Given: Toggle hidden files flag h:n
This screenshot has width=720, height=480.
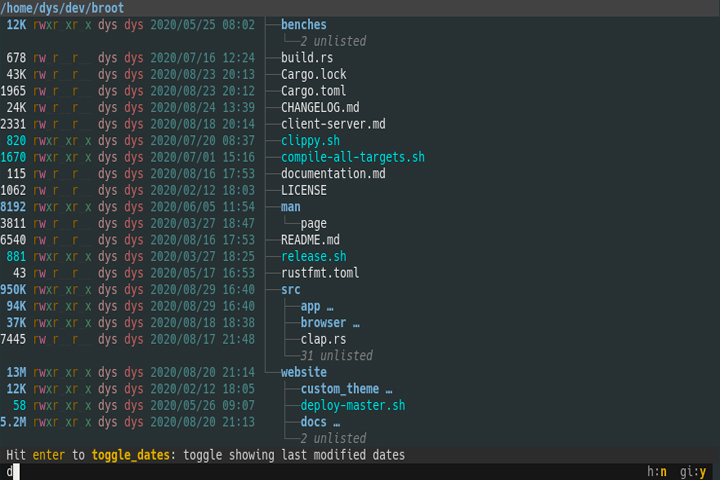Looking at the screenshot, I should click(x=657, y=472).
